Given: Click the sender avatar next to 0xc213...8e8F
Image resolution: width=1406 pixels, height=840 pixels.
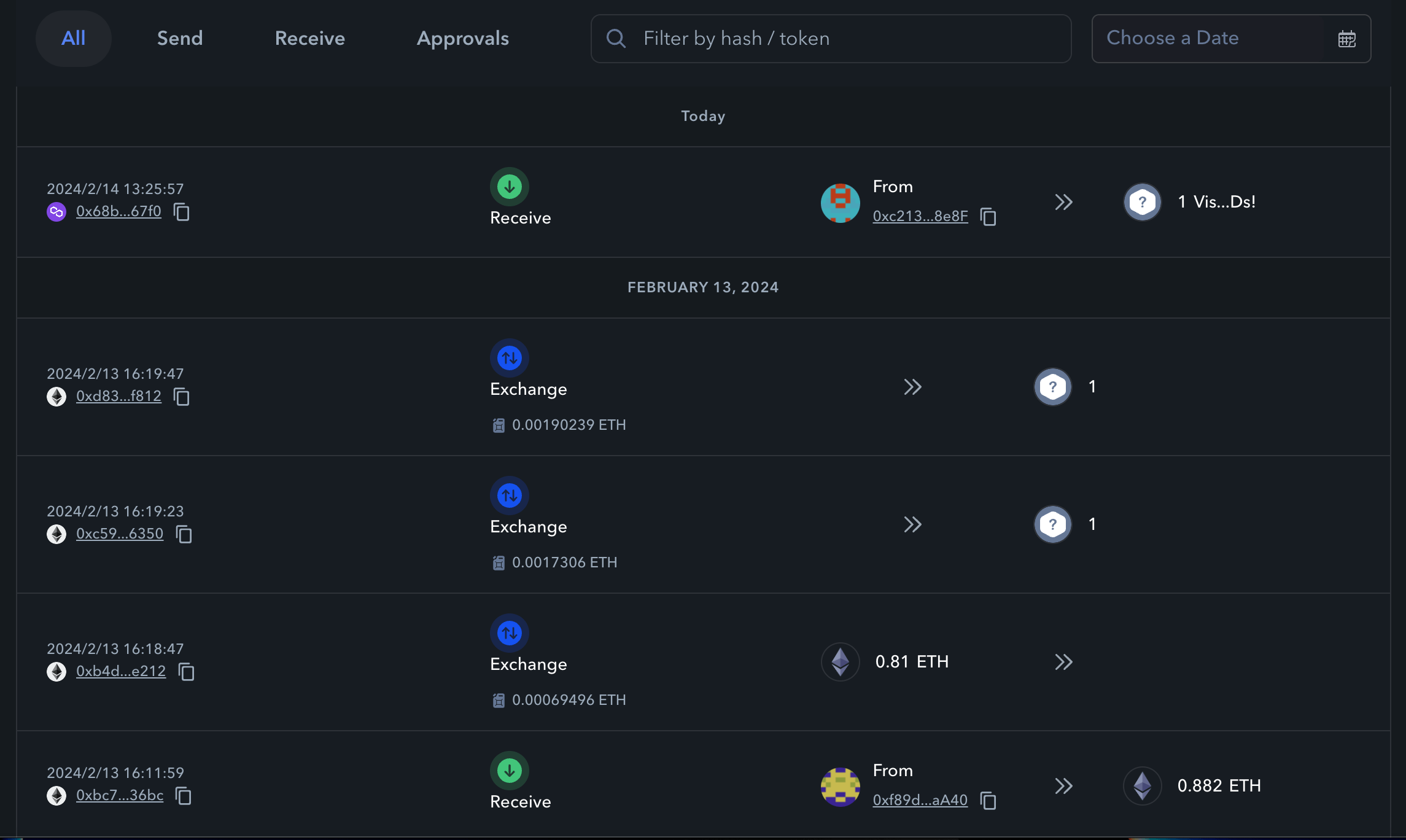Looking at the screenshot, I should click(839, 203).
